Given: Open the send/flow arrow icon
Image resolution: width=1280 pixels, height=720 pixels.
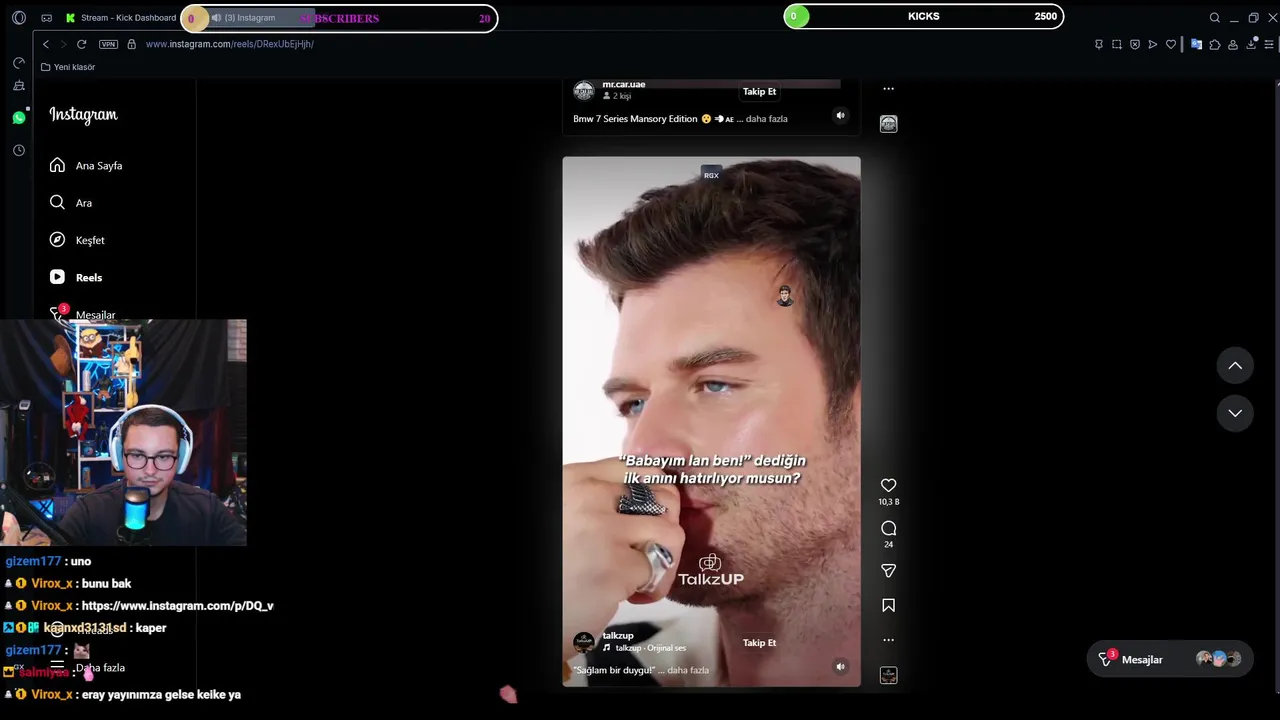Looking at the screenshot, I should coord(1153,44).
